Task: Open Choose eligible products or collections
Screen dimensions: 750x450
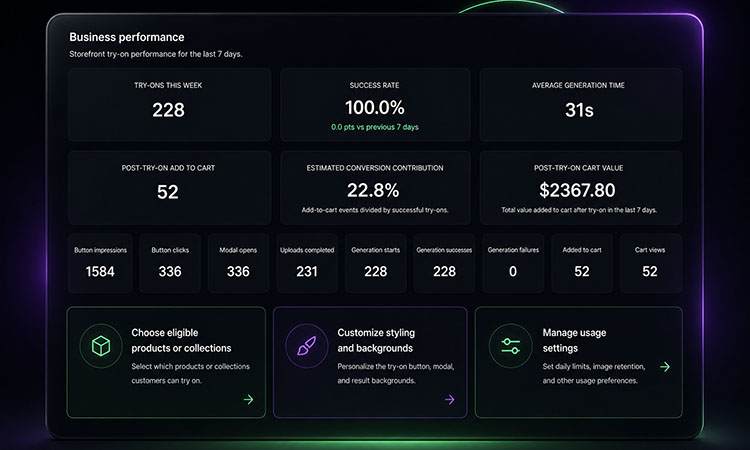Action: (x=166, y=362)
